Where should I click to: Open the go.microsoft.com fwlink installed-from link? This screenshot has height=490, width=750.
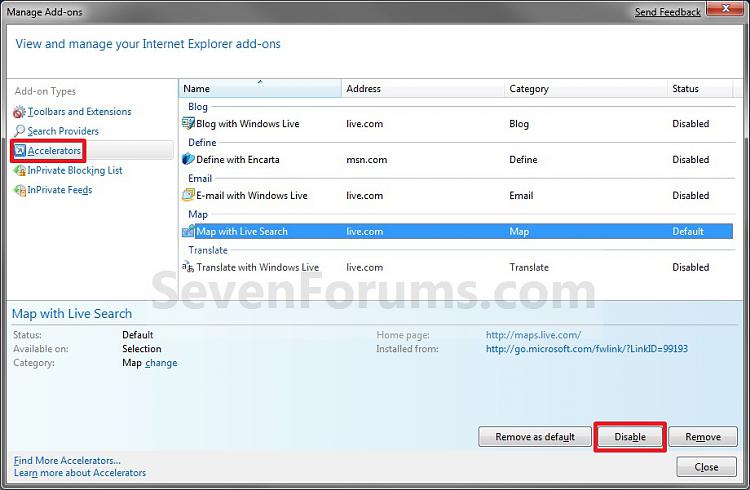pyautogui.click(x=586, y=349)
